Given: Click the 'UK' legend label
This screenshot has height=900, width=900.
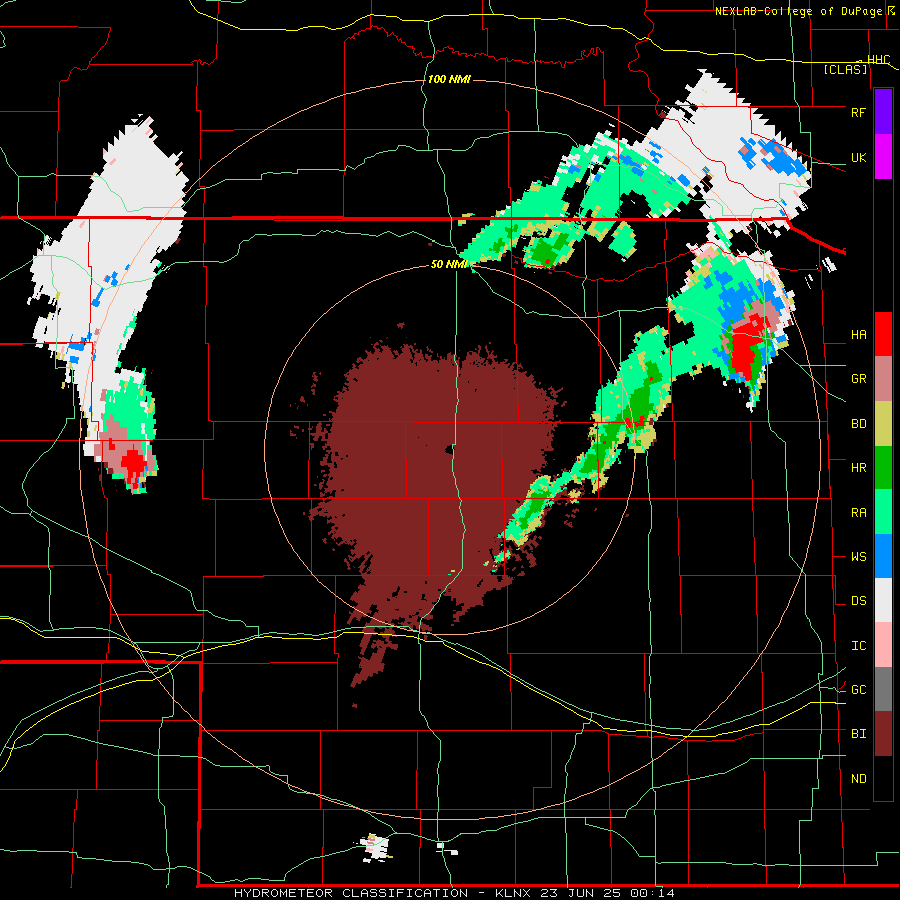Looking at the screenshot, I should 858,157.
